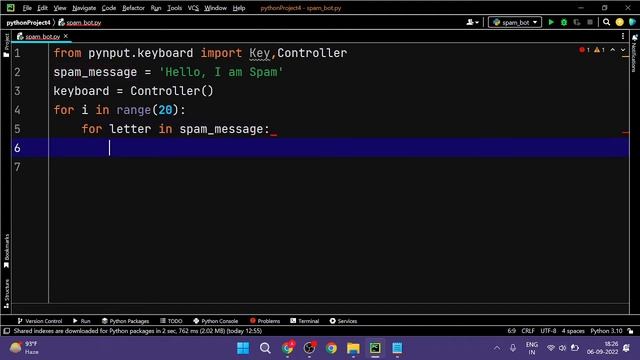
Task: Open Search Everywhere magnifier
Action: tap(607, 22)
